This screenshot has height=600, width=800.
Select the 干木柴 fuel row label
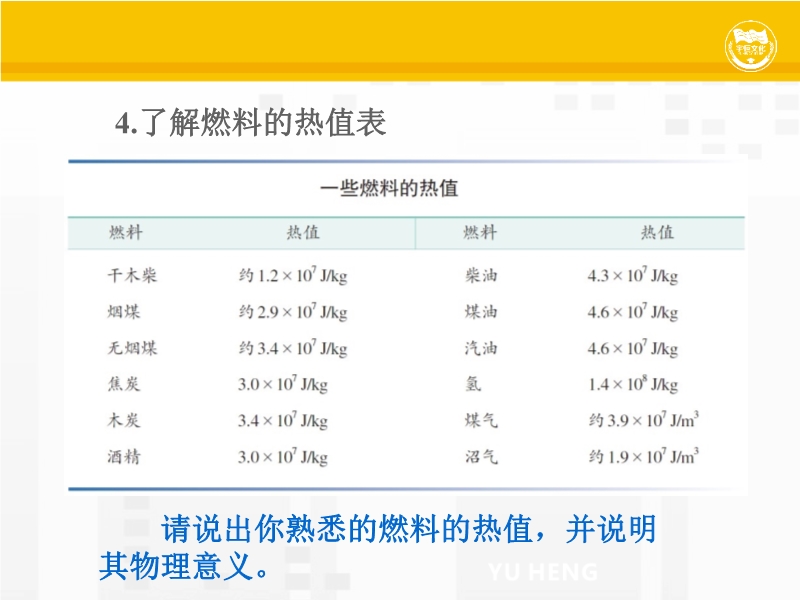(132, 276)
